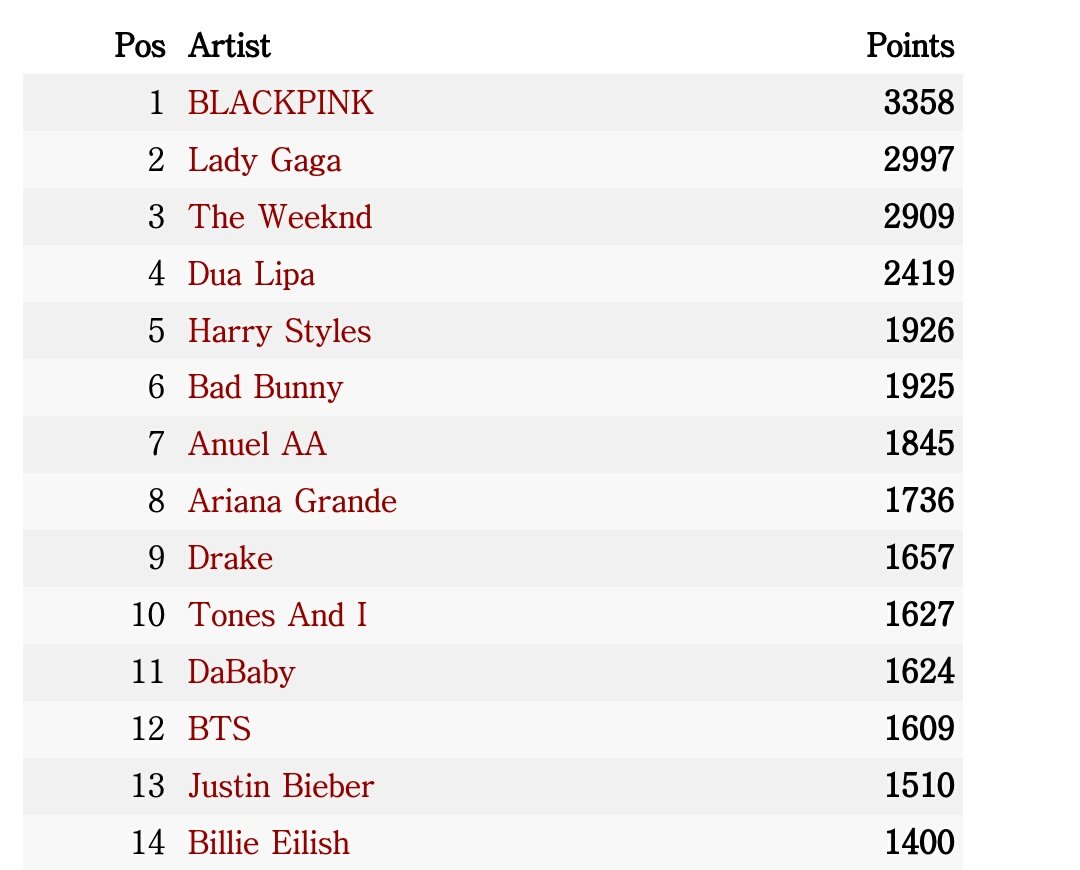Select Ariana Grande link
The image size is (1080, 870).
[x=292, y=501]
